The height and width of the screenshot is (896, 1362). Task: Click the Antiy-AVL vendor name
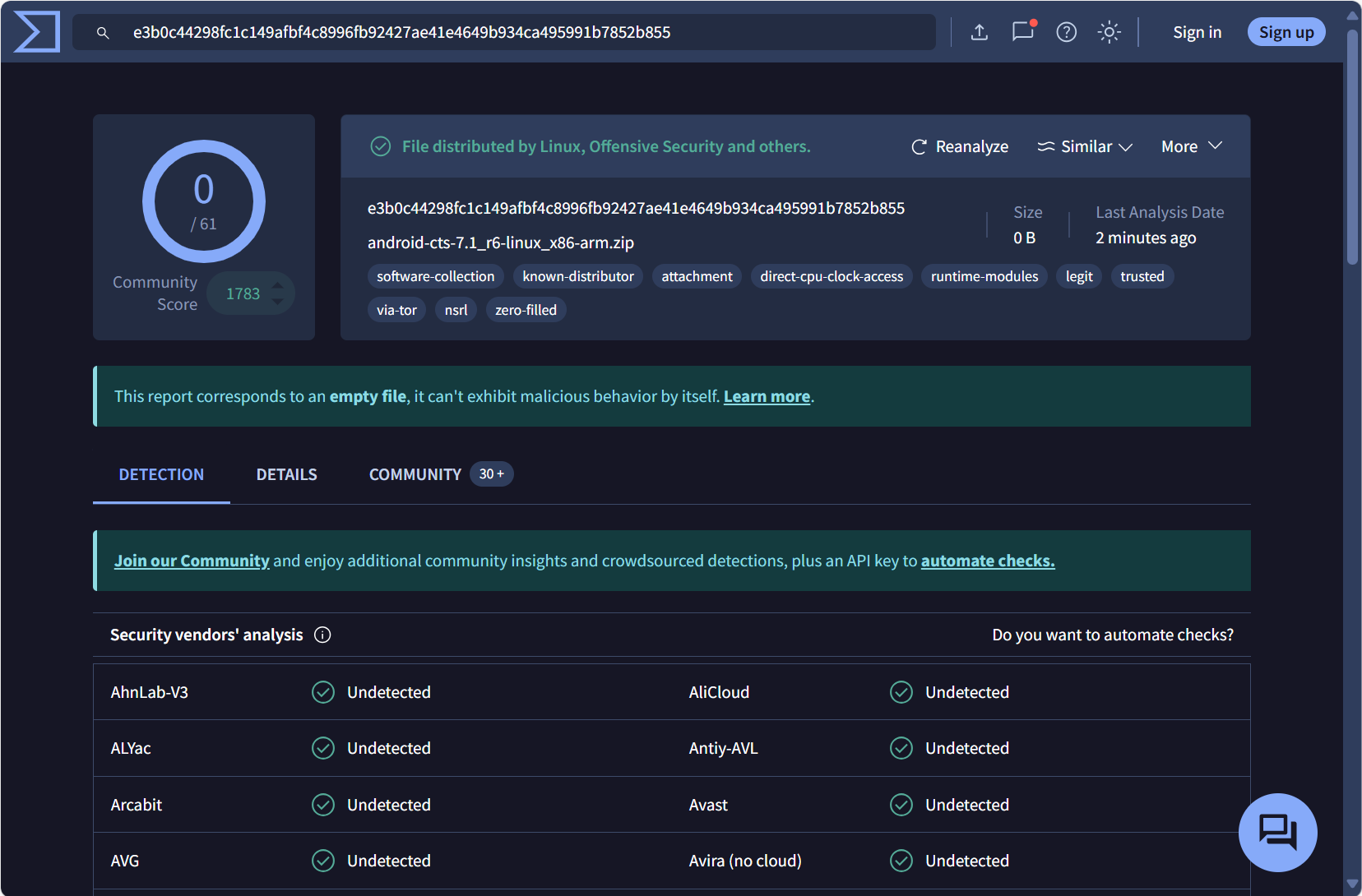click(x=724, y=748)
